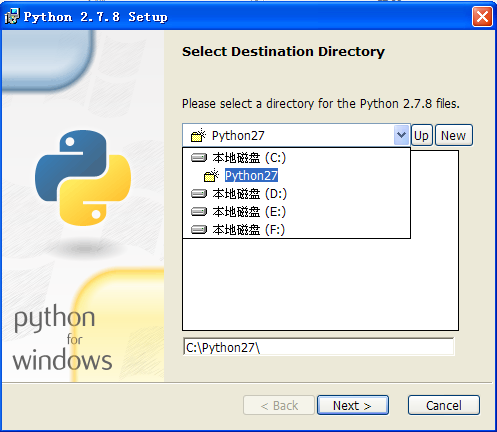This screenshot has height=432, width=497.
Task: Click the E: drive disk icon
Action: tap(199, 211)
